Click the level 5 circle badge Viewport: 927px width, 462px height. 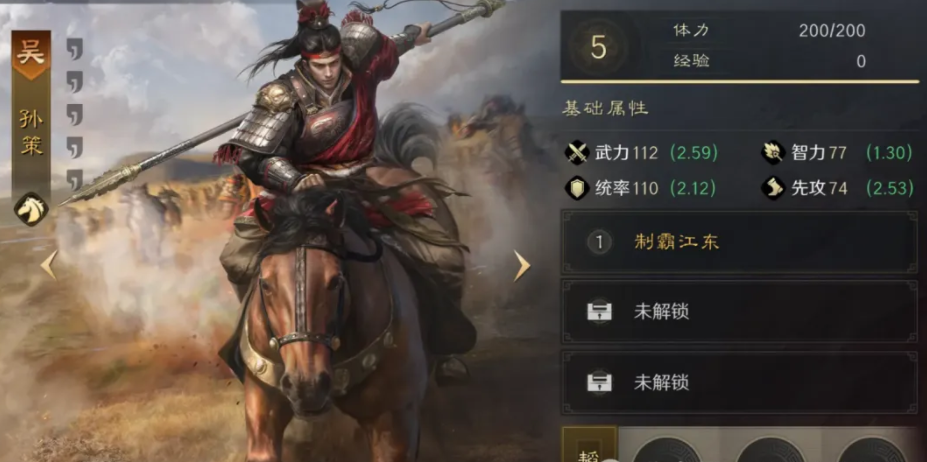[598, 48]
